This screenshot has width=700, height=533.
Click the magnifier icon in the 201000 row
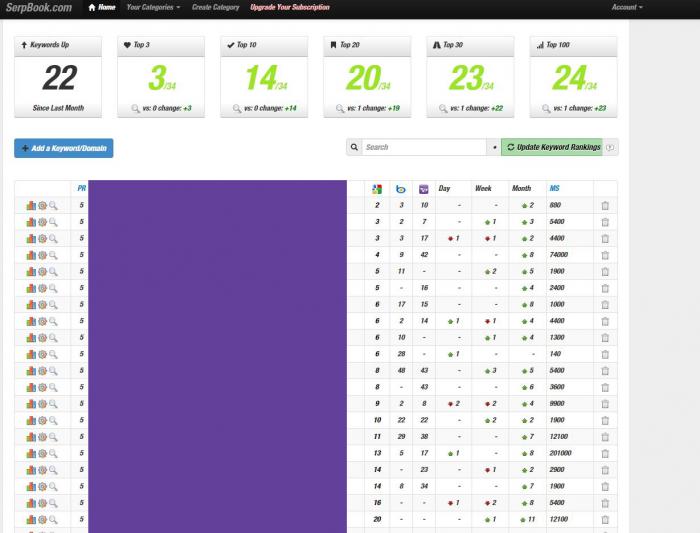click(53, 453)
